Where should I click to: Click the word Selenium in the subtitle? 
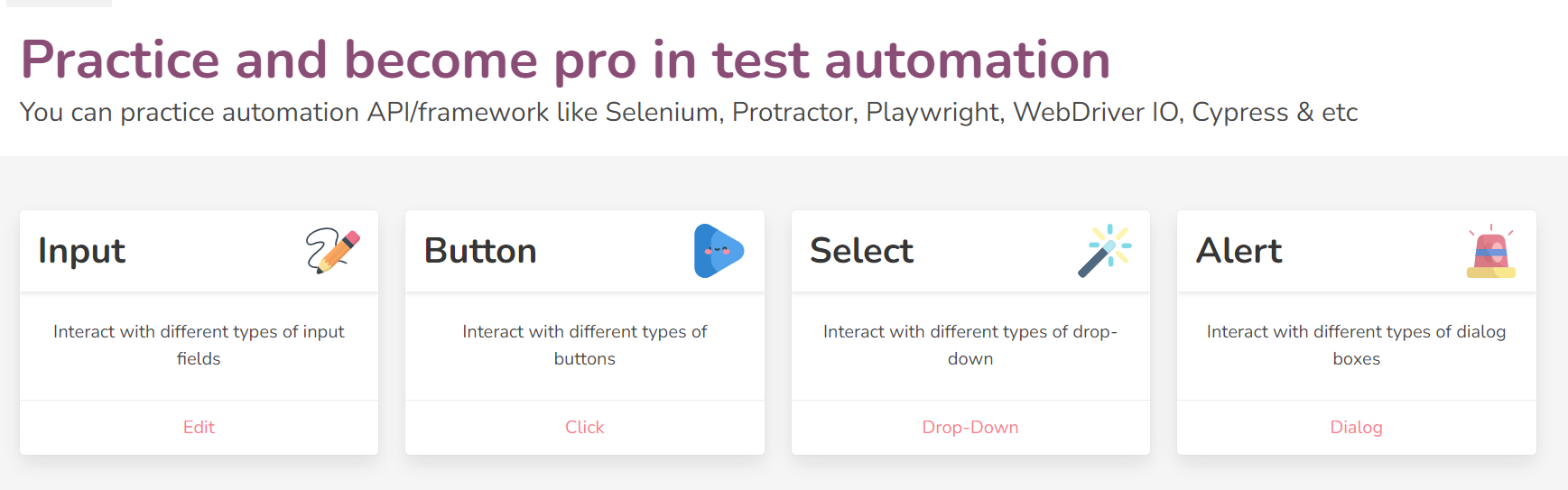pyautogui.click(x=663, y=112)
